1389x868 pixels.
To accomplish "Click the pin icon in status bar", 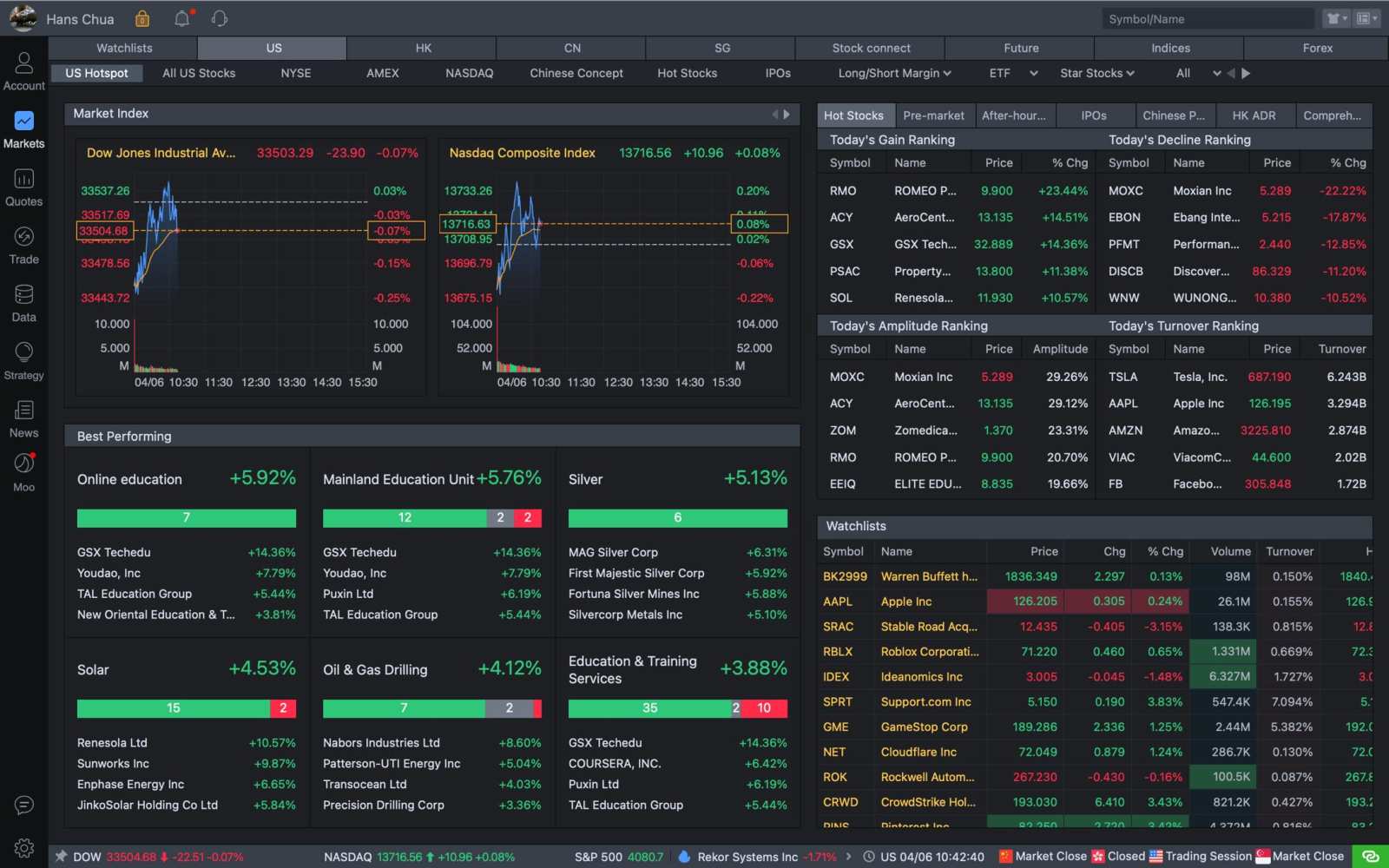I will (61, 856).
